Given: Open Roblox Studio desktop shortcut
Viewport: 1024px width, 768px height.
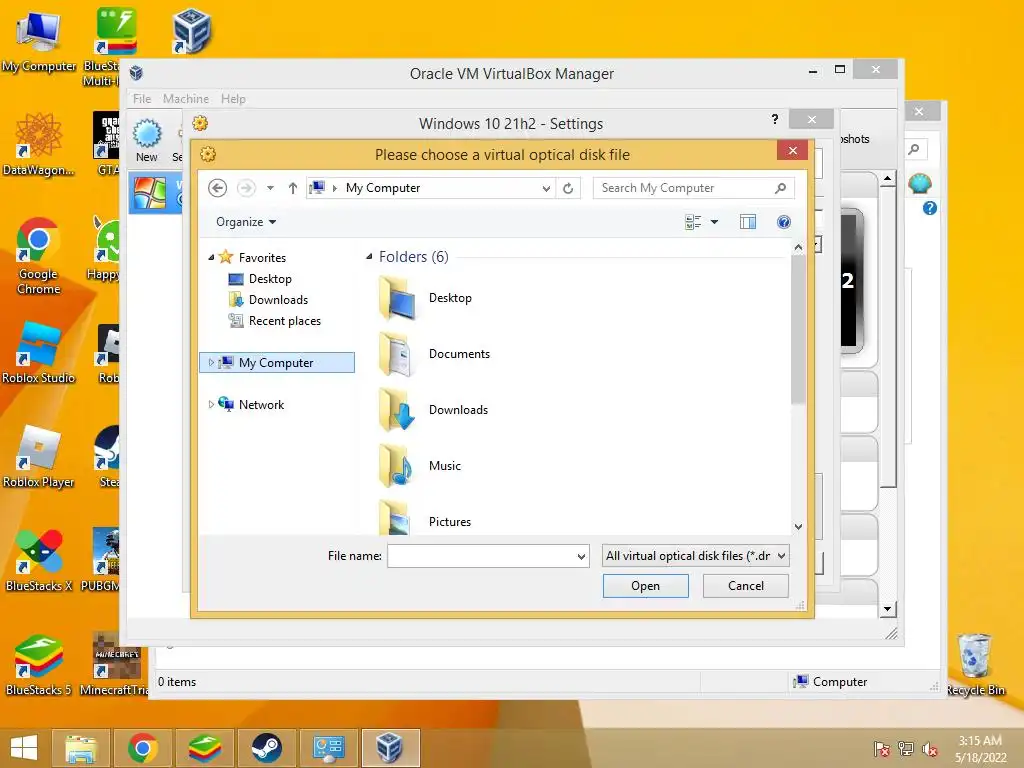Looking at the screenshot, I should [x=39, y=353].
